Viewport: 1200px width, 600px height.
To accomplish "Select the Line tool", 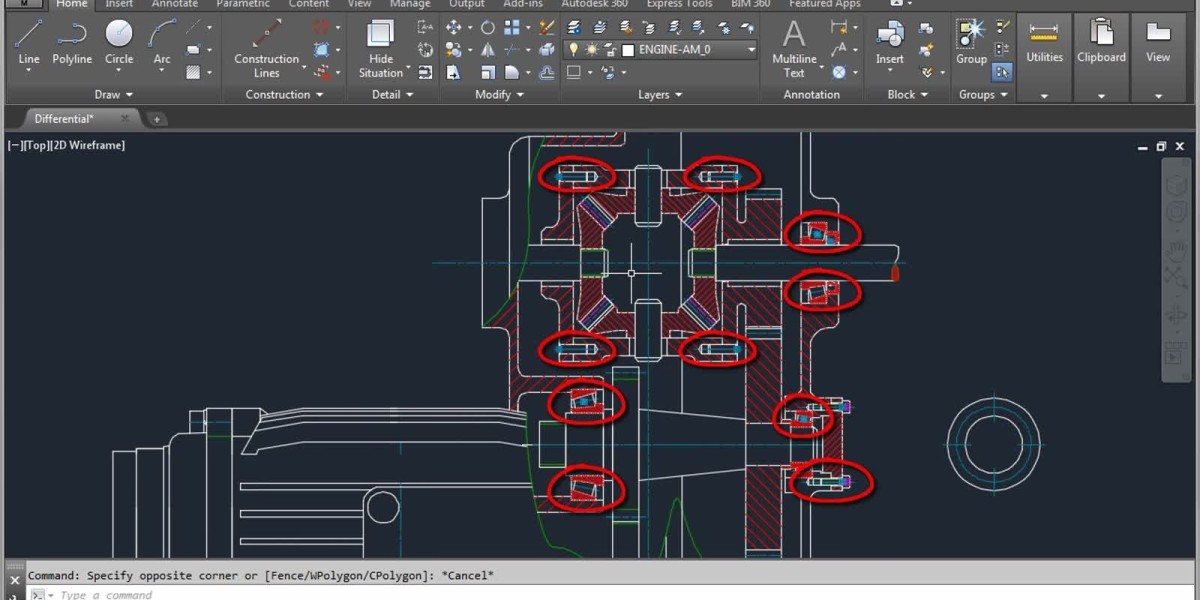I will [x=29, y=43].
